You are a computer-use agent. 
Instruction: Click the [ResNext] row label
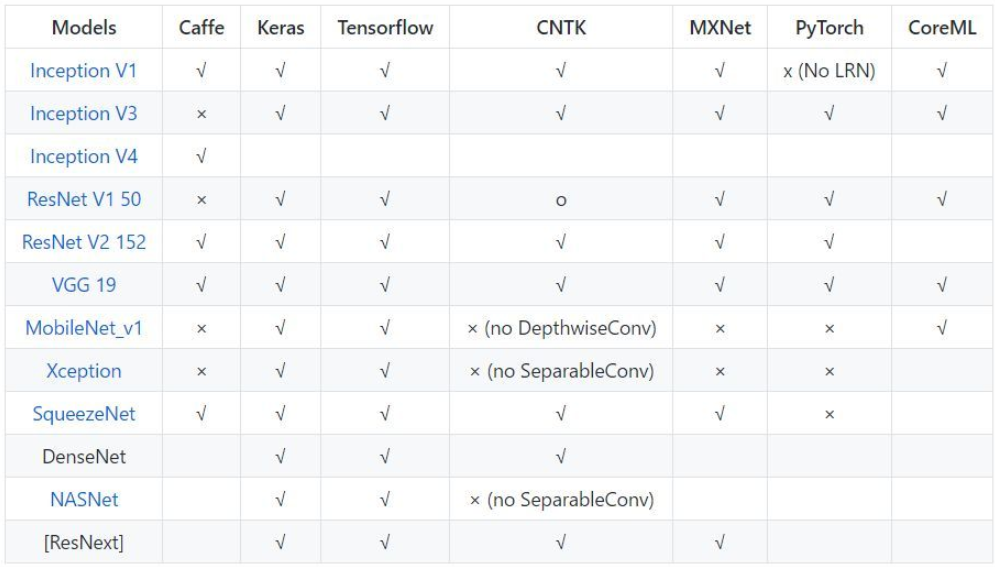click(x=84, y=542)
